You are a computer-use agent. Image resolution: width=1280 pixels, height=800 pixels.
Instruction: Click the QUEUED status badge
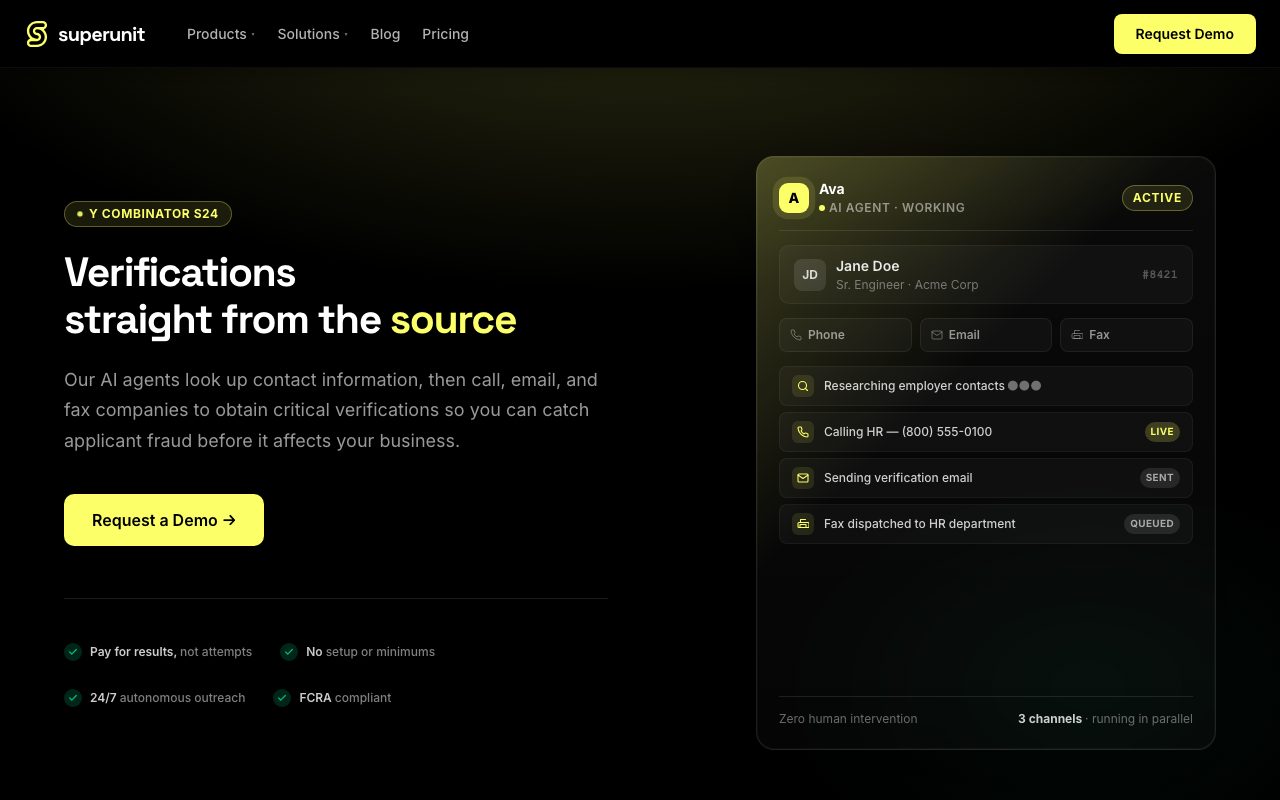1152,524
